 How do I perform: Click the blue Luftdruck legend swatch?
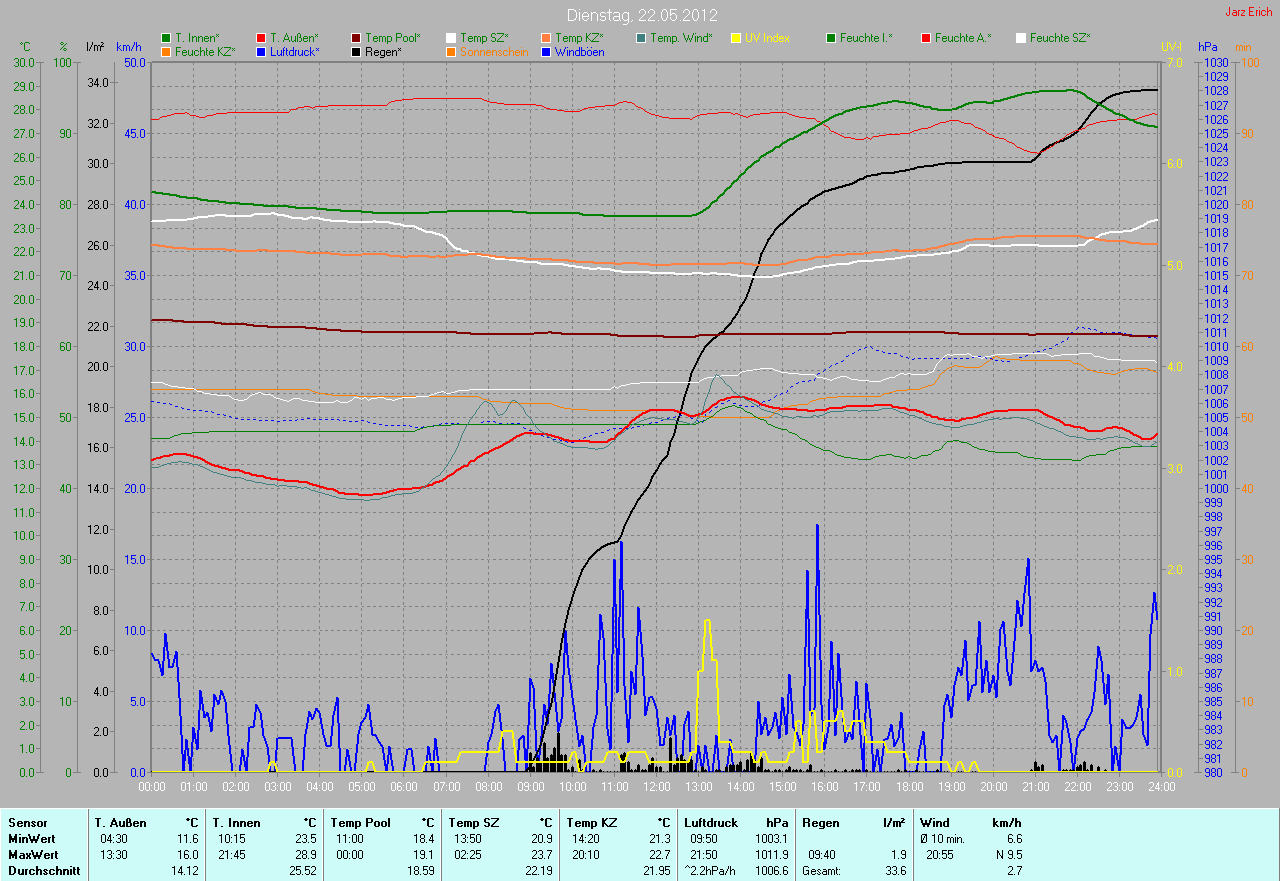point(261,52)
